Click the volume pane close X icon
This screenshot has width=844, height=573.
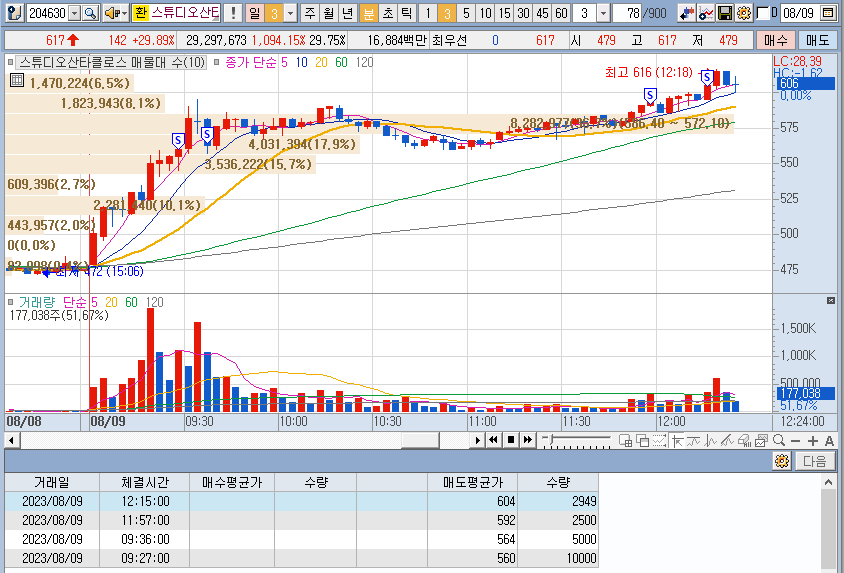click(831, 300)
